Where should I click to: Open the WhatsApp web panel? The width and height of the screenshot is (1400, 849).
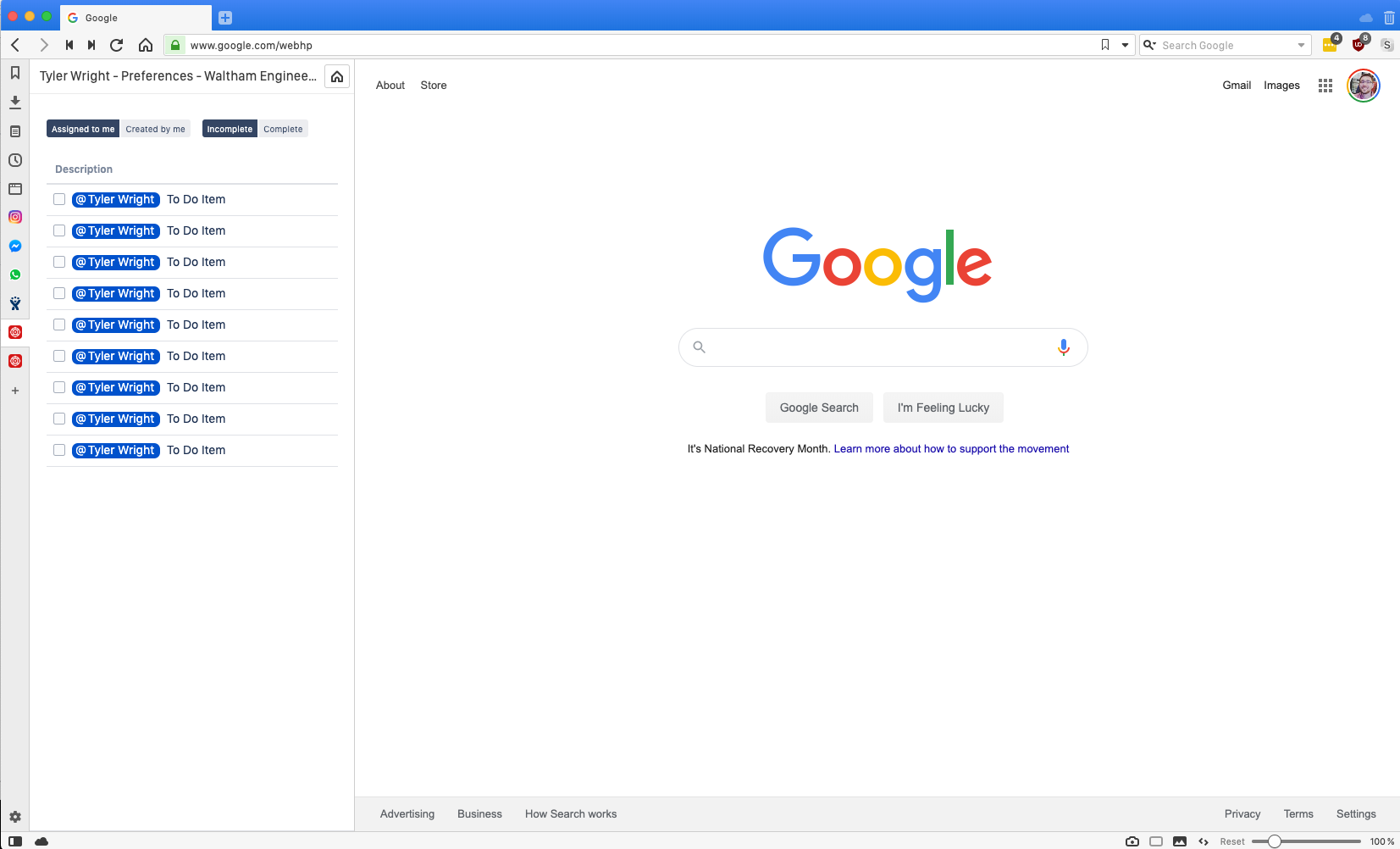[x=14, y=274]
